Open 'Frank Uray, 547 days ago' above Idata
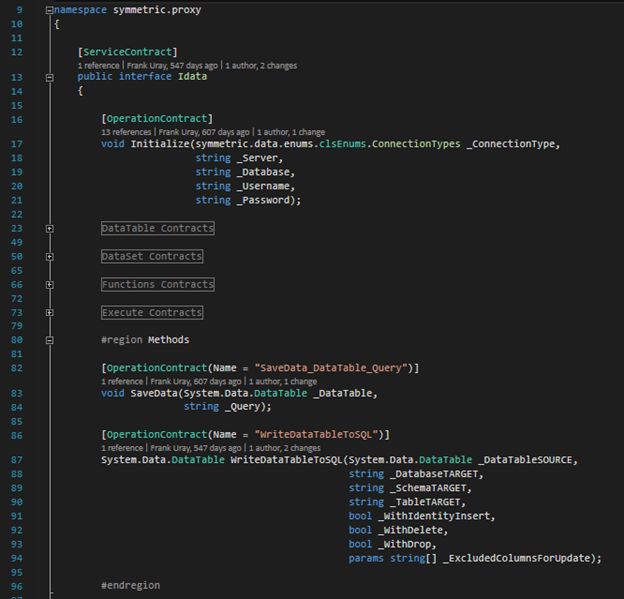Viewport: 624px width, 599px height. coord(172,66)
